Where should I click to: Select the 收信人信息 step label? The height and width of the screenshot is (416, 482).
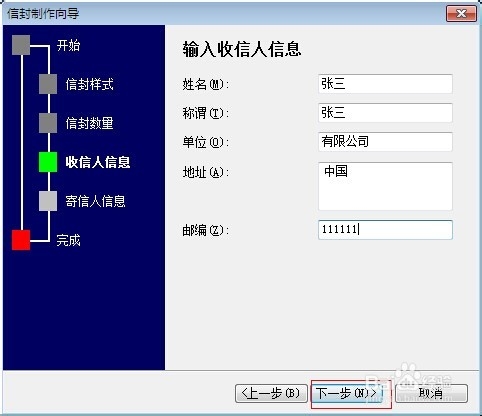(x=98, y=162)
